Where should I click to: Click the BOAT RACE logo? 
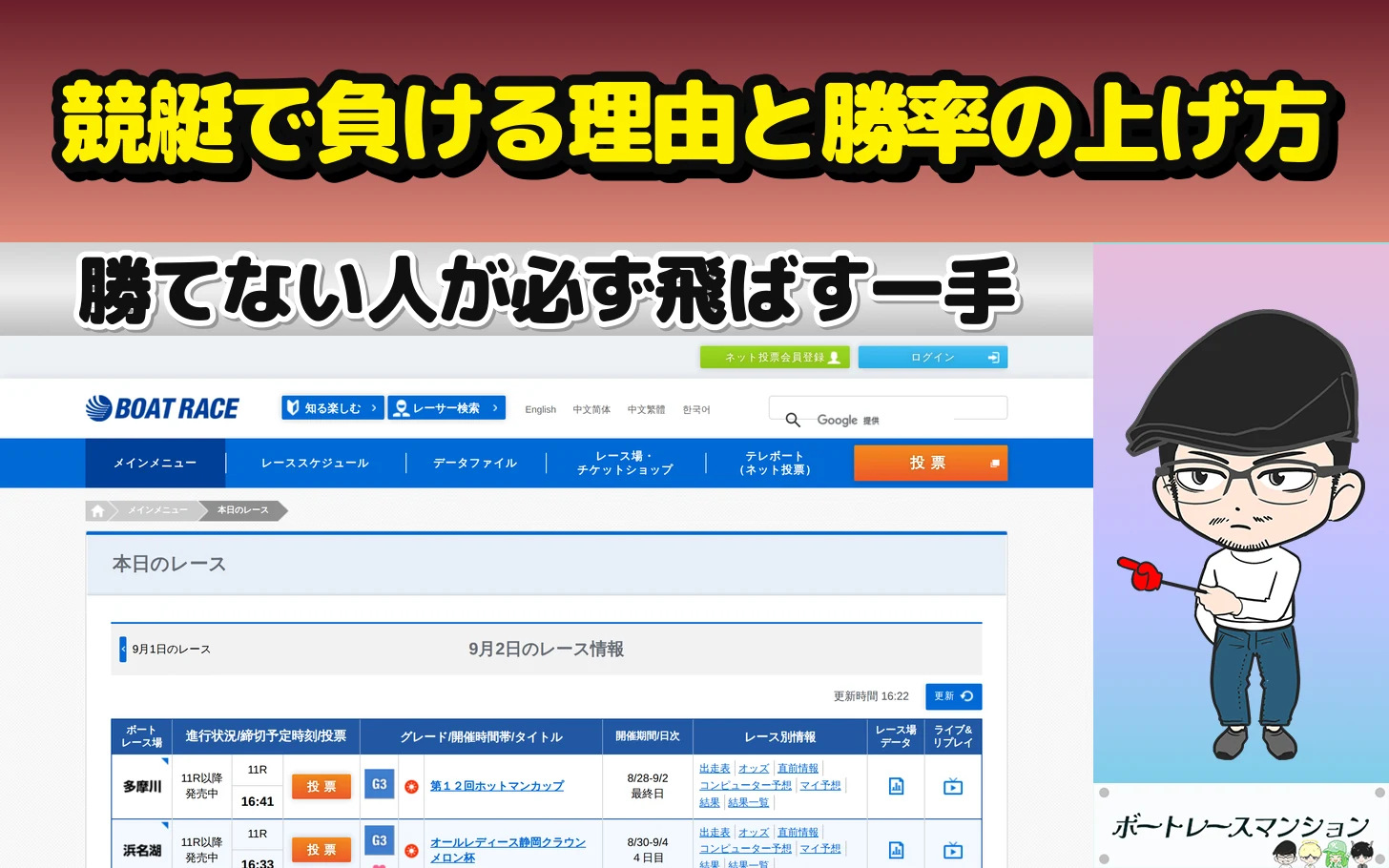point(162,408)
